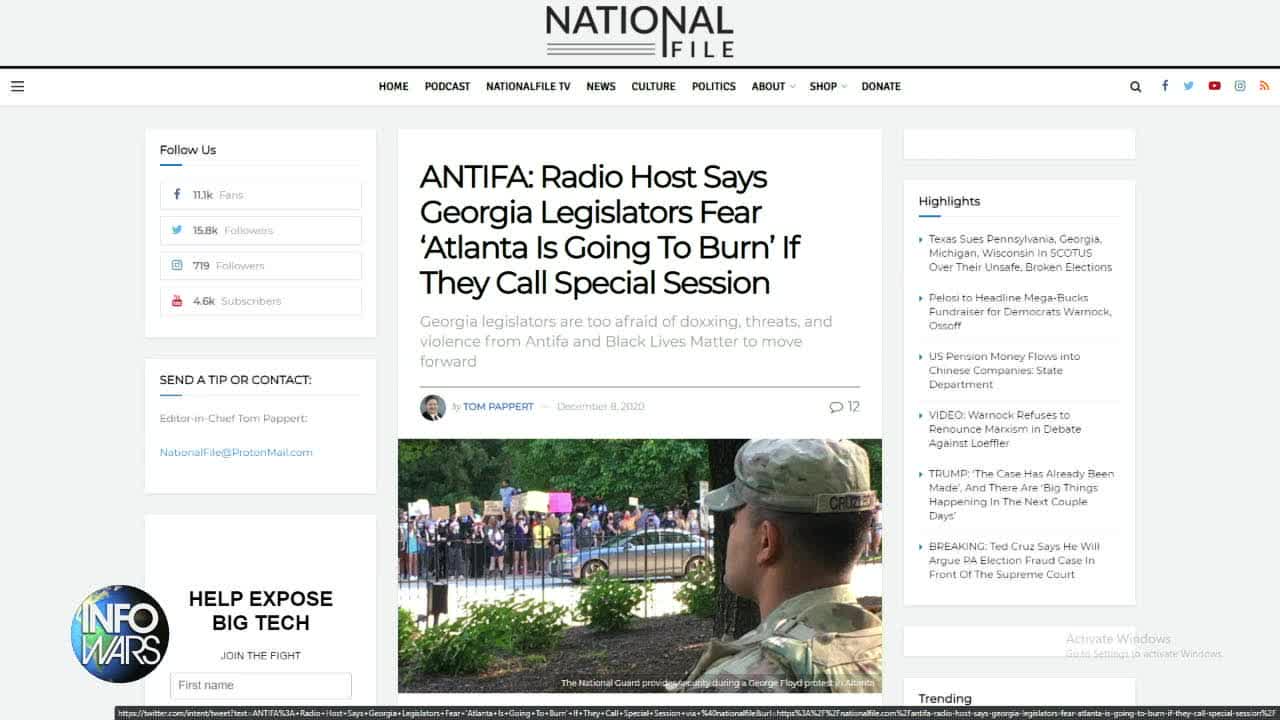The height and width of the screenshot is (720, 1280).
Task: Open the PODCAST menu item
Action: click(447, 86)
